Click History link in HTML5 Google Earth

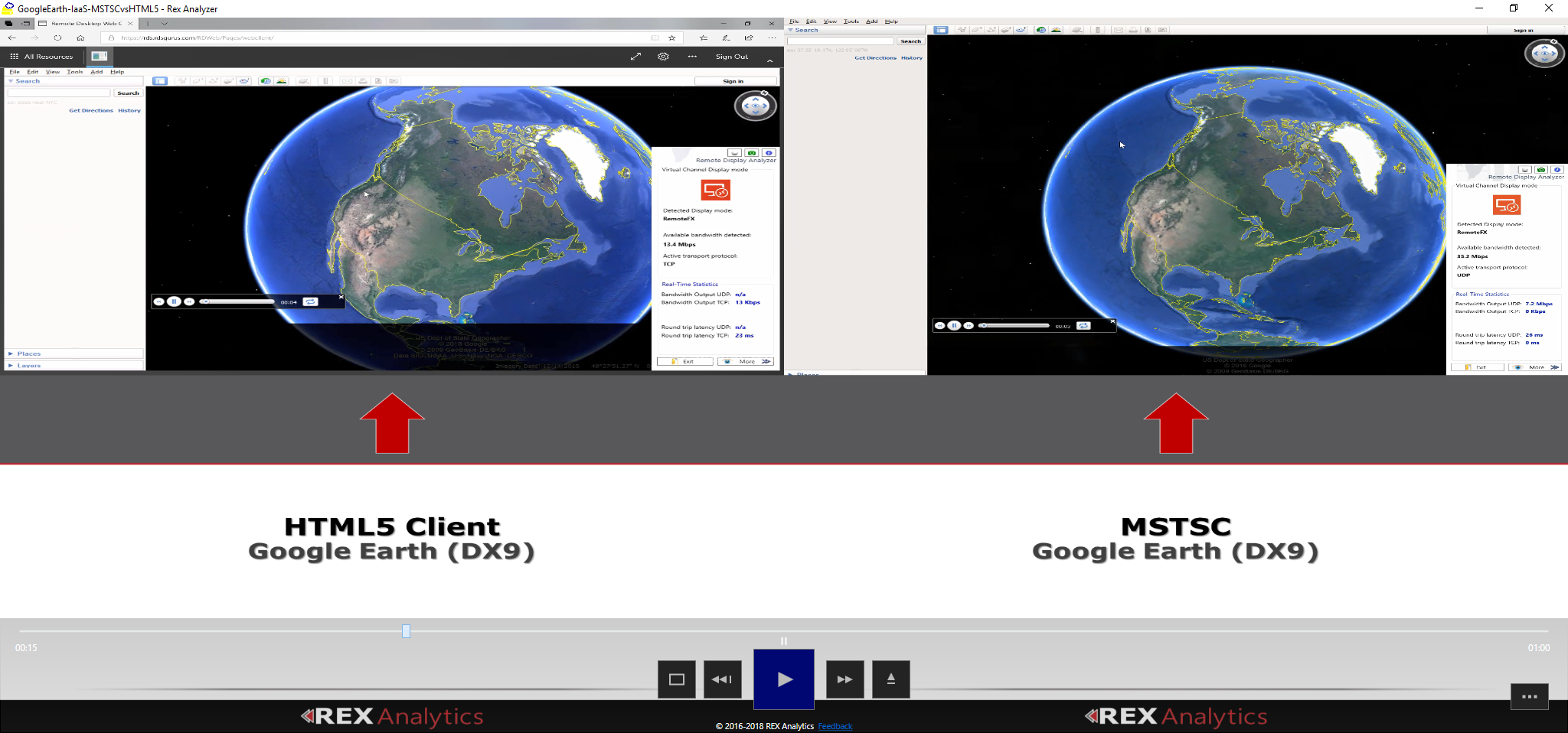tap(129, 111)
